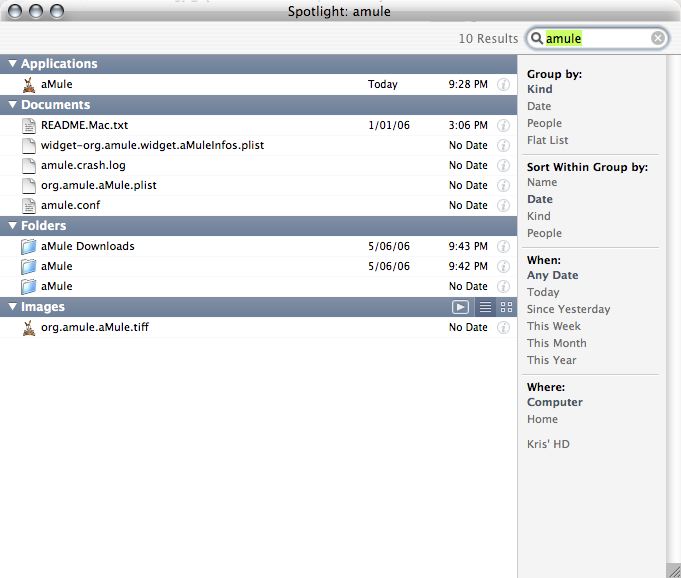This screenshot has height=578, width=681.
Task: Collapse the Folders group
Action: pos(13,225)
